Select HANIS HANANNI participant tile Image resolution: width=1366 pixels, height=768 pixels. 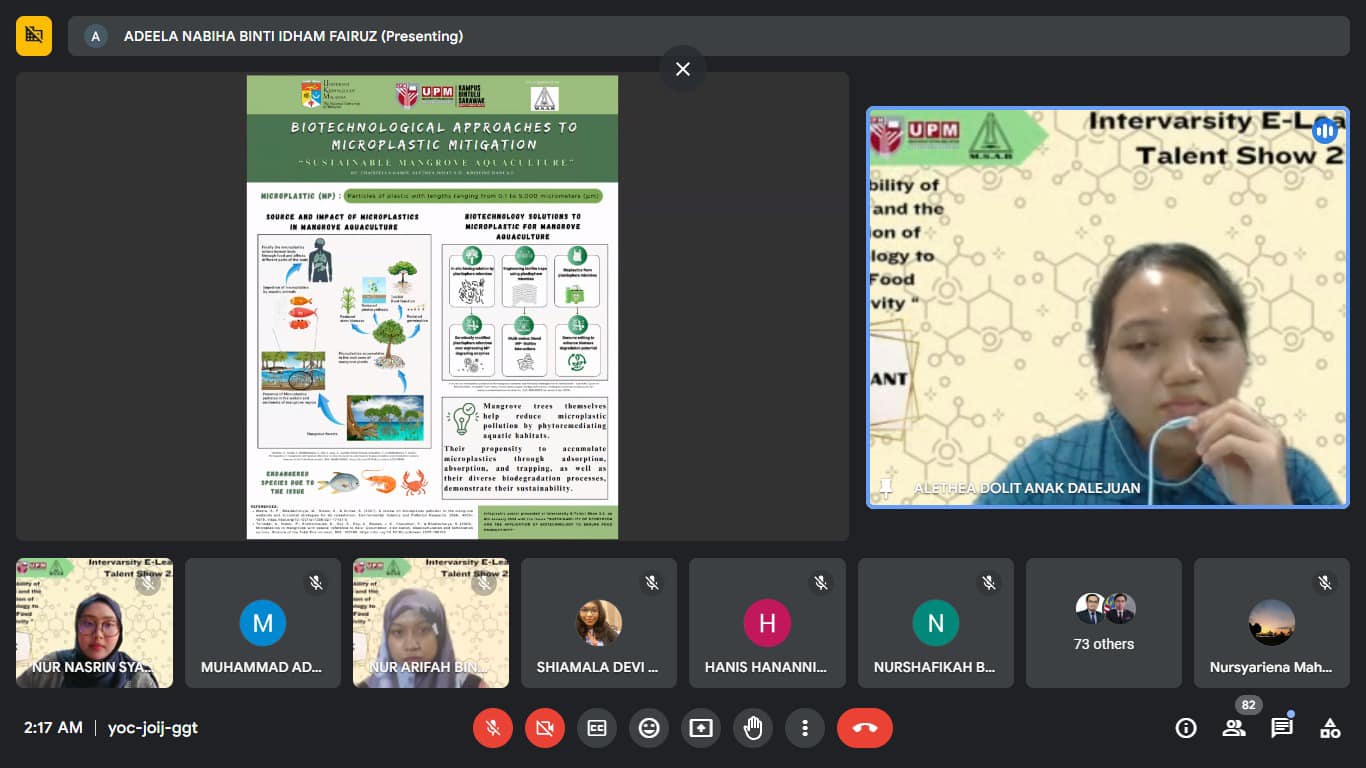767,623
